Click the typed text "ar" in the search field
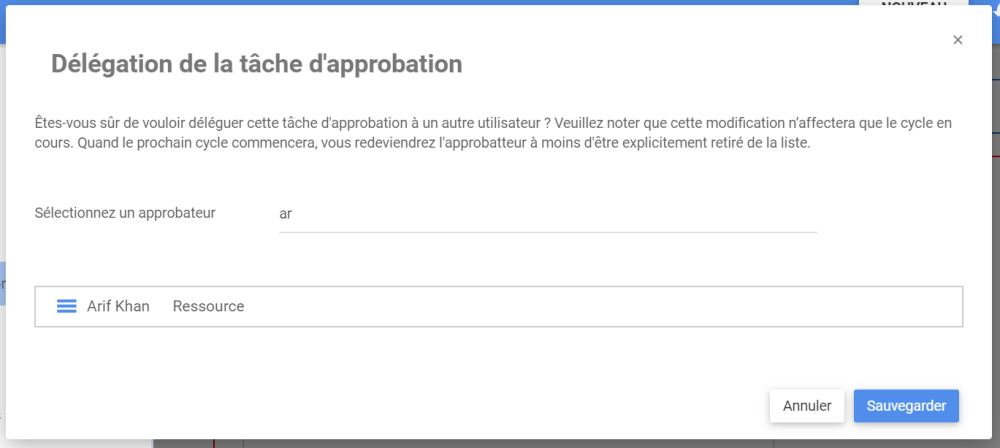The width and height of the screenshot is (1000, 448). point(286,214)
